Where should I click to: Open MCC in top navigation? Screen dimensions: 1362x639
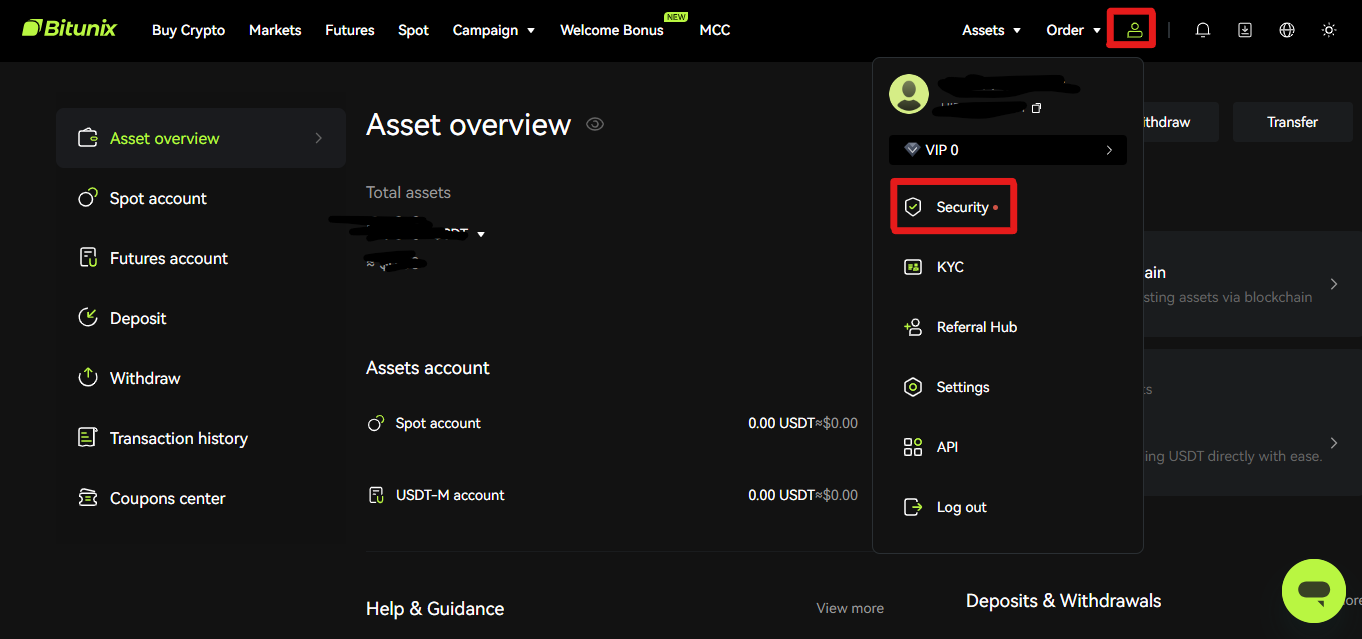(715, 30)
